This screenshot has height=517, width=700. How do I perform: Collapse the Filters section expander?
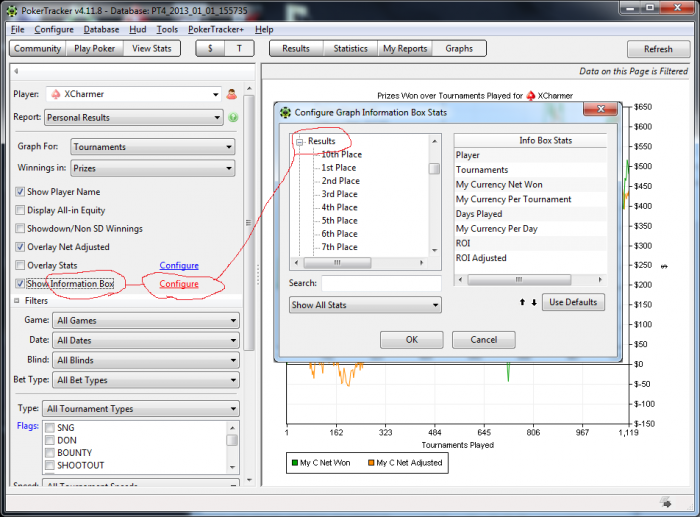17,301
